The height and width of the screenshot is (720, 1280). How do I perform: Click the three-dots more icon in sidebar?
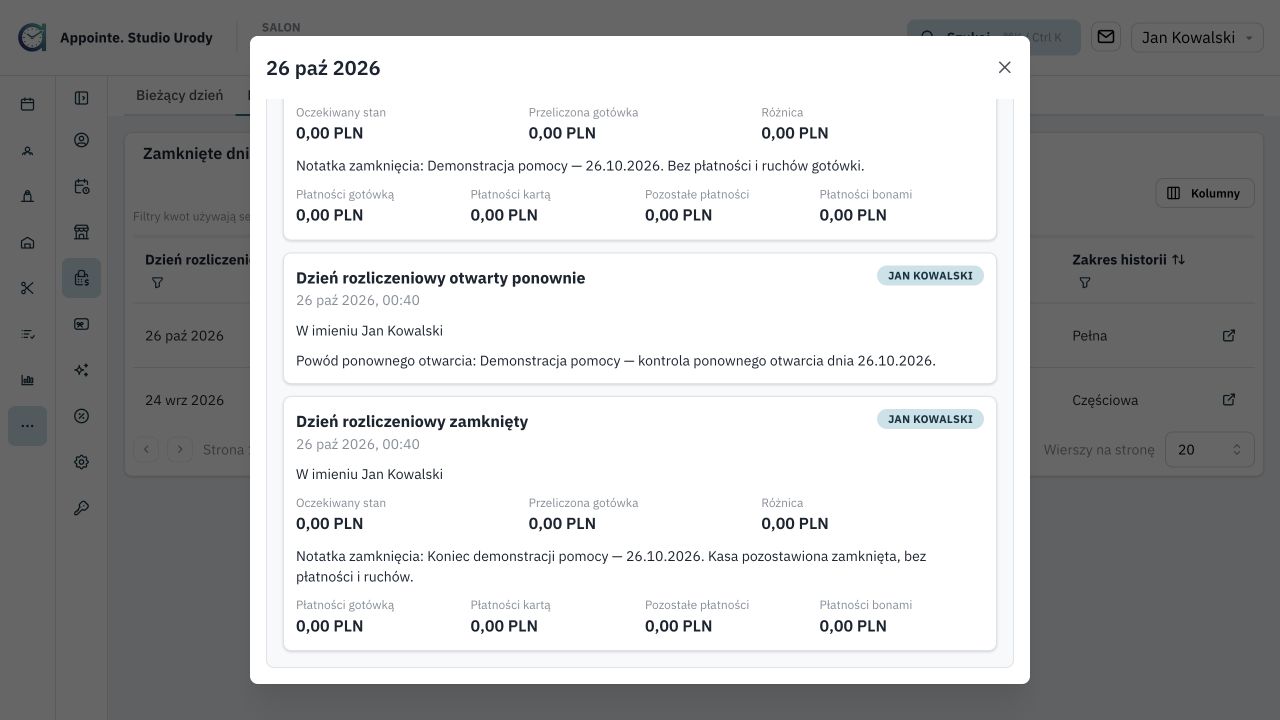coord(28,426)
